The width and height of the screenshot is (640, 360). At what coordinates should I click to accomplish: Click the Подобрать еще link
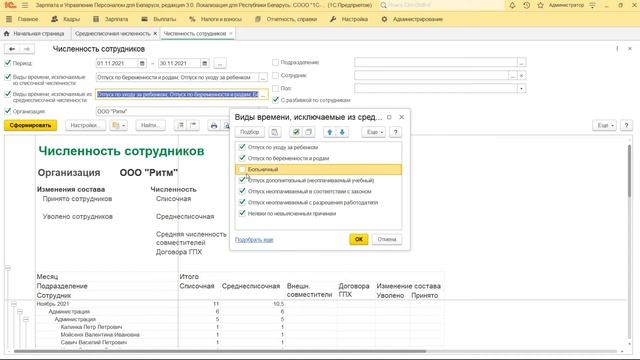click(254, 240)
